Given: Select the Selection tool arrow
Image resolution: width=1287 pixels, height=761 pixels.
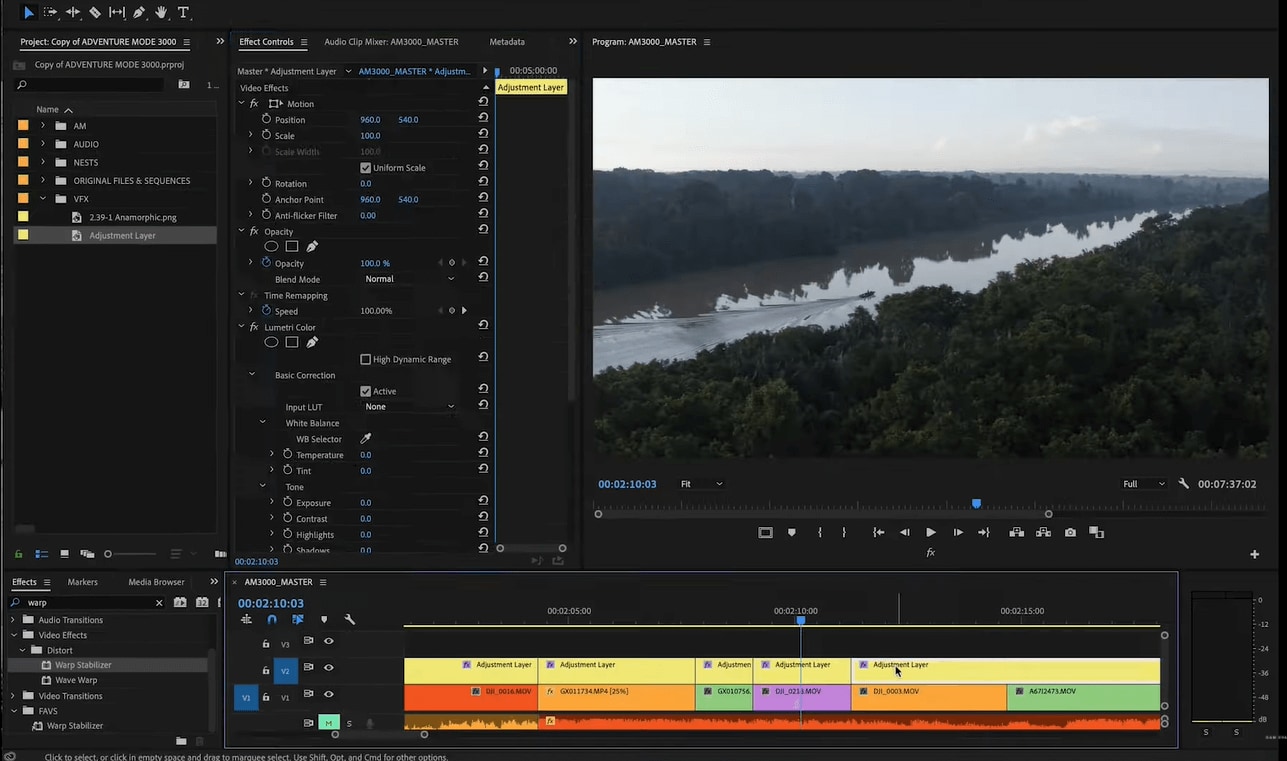Looking at the screenshot, I should (28, 12).
